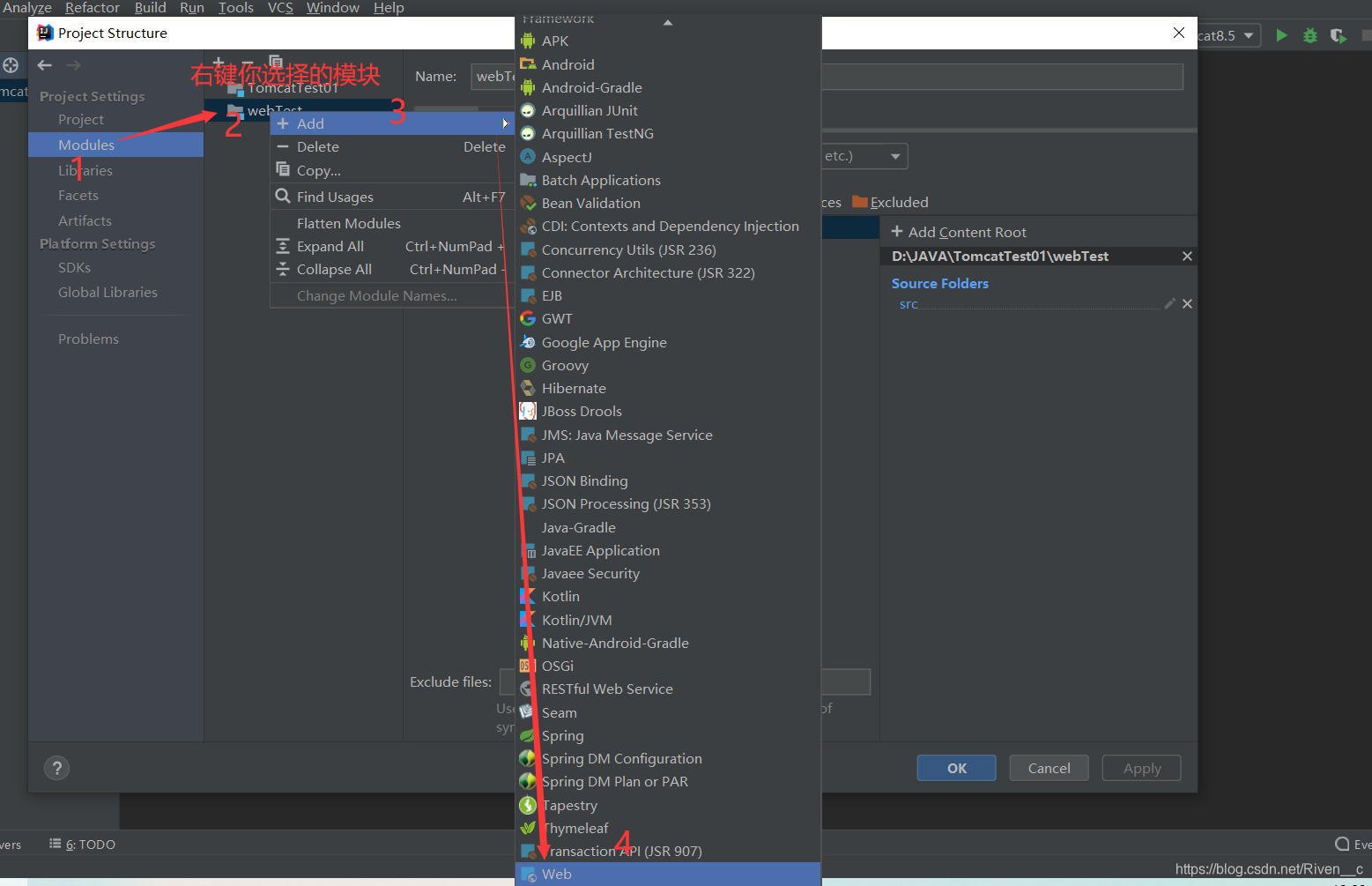Run with coverage shield icon
This screenshot has width=1372, height=886.
(1339, 35)
